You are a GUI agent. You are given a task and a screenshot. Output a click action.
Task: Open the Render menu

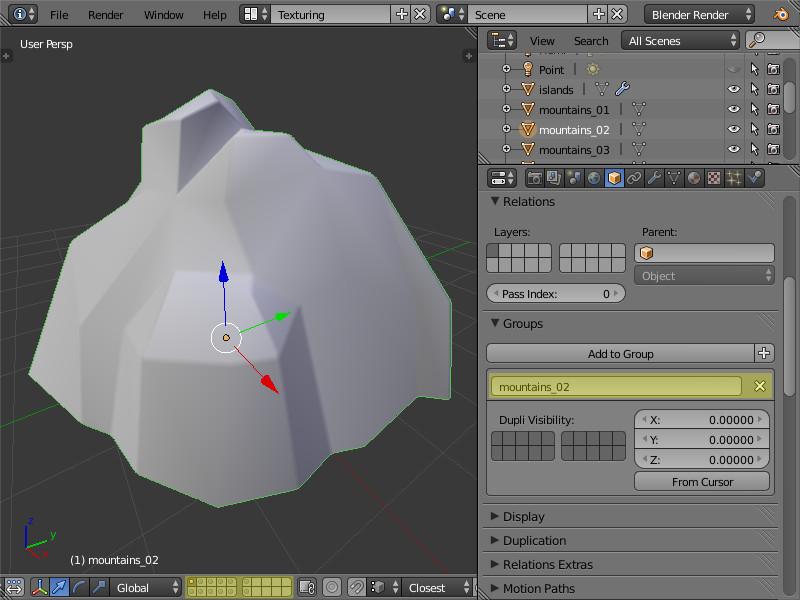coord(105,15)
